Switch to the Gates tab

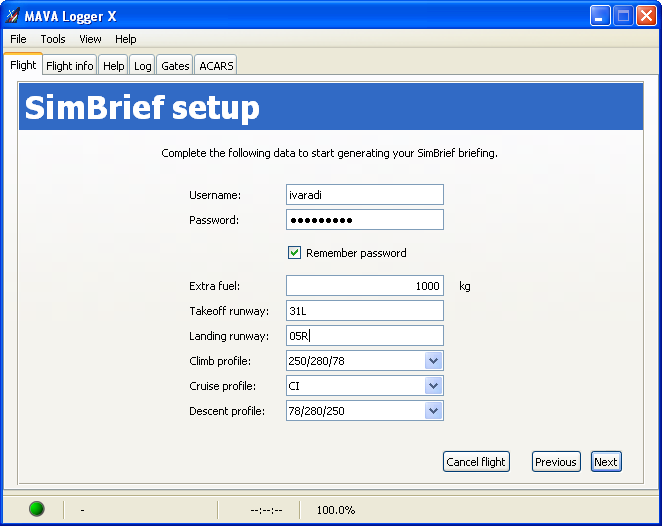175,65
